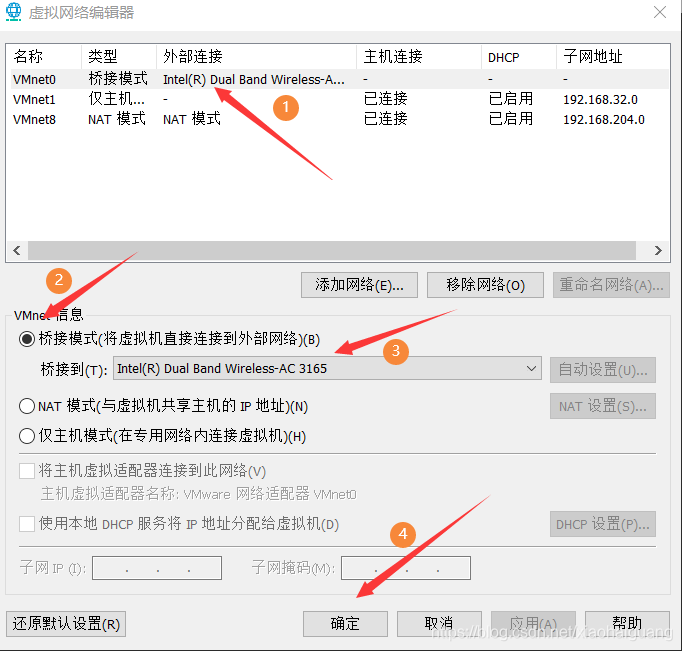Check 将主机虚拟适配器连接到此网络 checkbox

27,471
